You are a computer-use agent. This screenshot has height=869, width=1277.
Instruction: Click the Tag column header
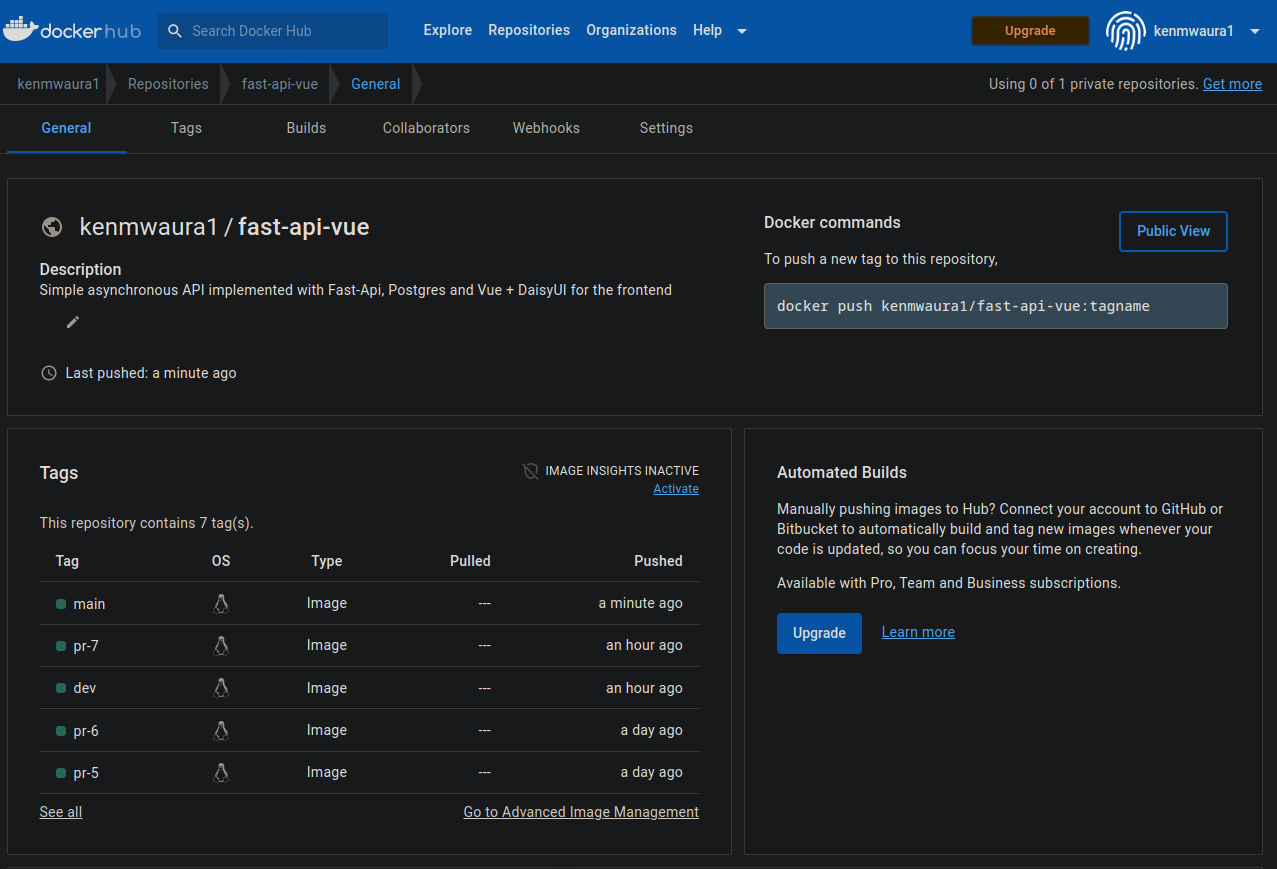[x=67, y=561]
